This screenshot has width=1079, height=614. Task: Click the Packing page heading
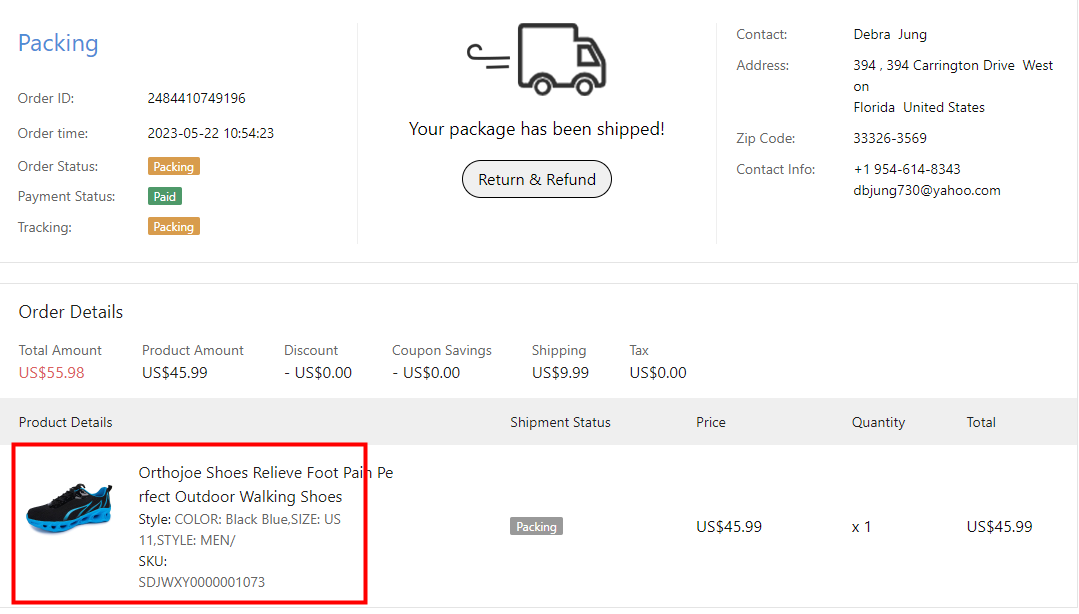[58, 43]
